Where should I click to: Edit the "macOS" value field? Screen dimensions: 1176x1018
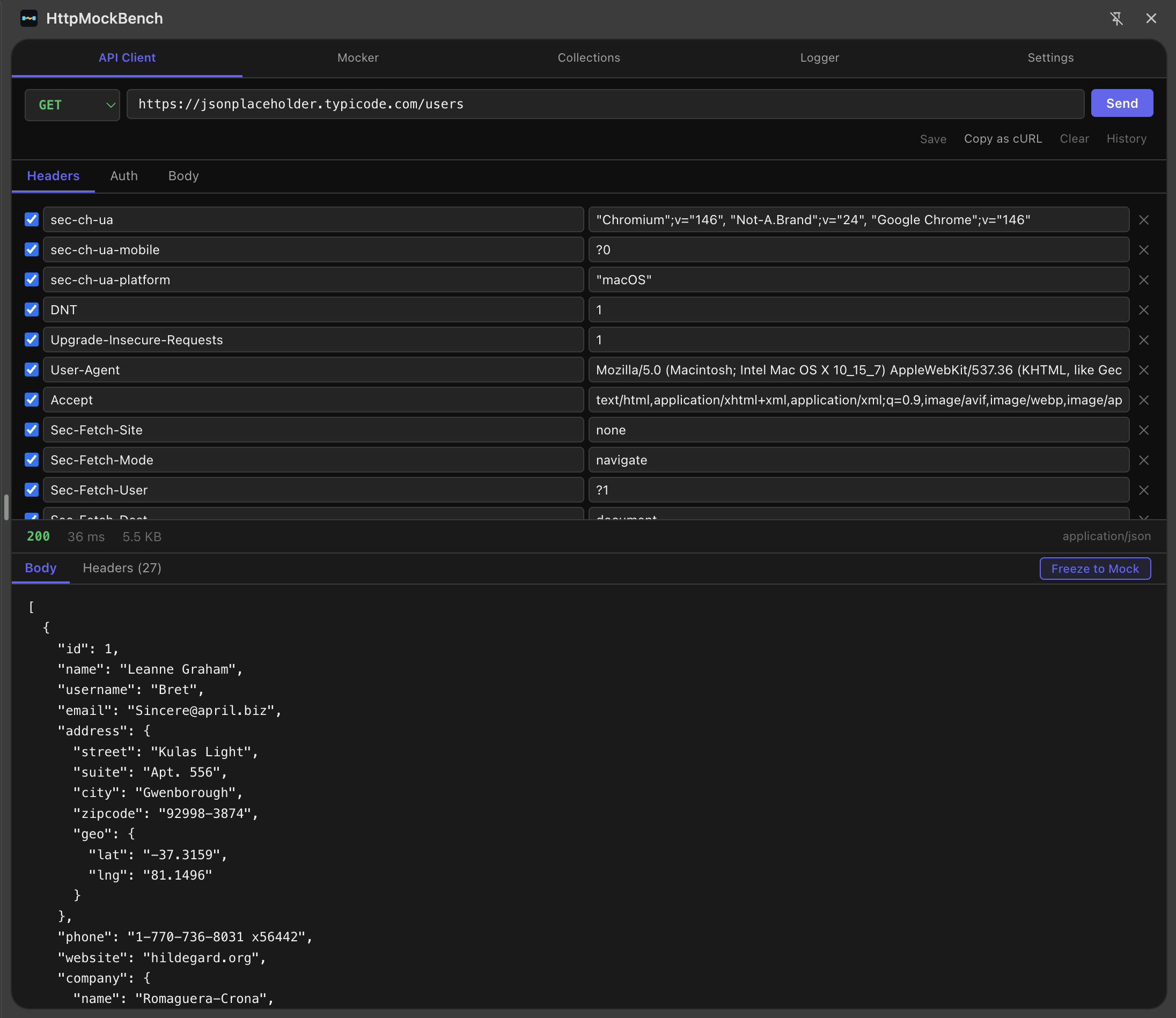tap(859, 280)
